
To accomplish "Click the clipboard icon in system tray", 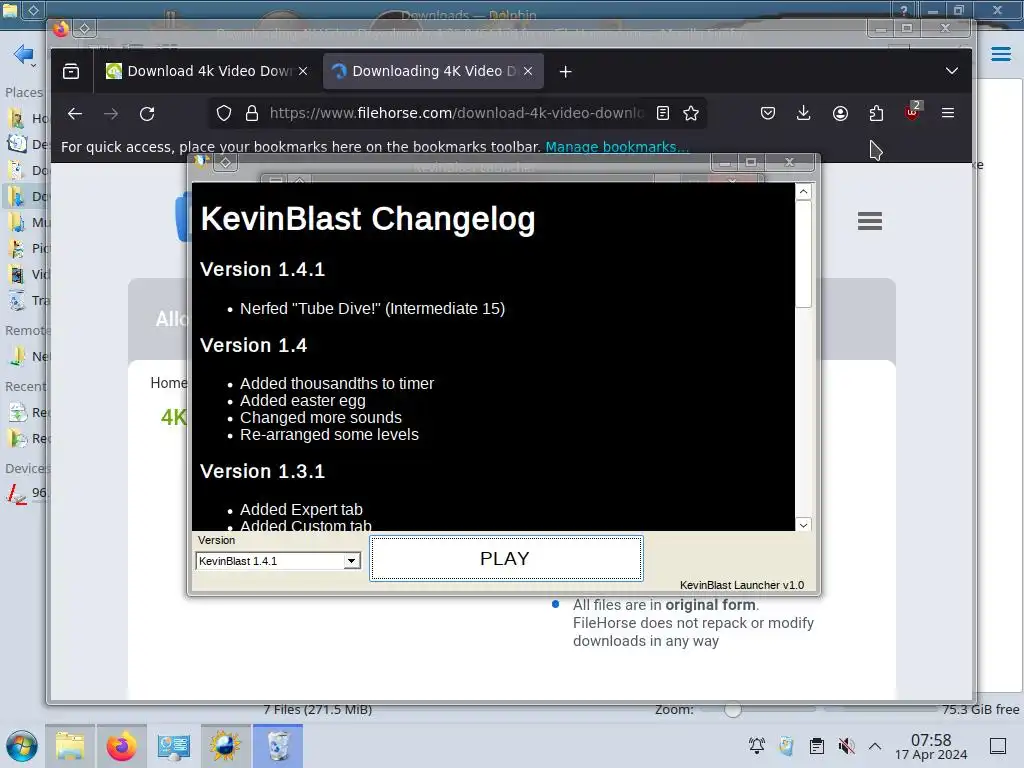I will pyautogui.click(x=817, y=746).
